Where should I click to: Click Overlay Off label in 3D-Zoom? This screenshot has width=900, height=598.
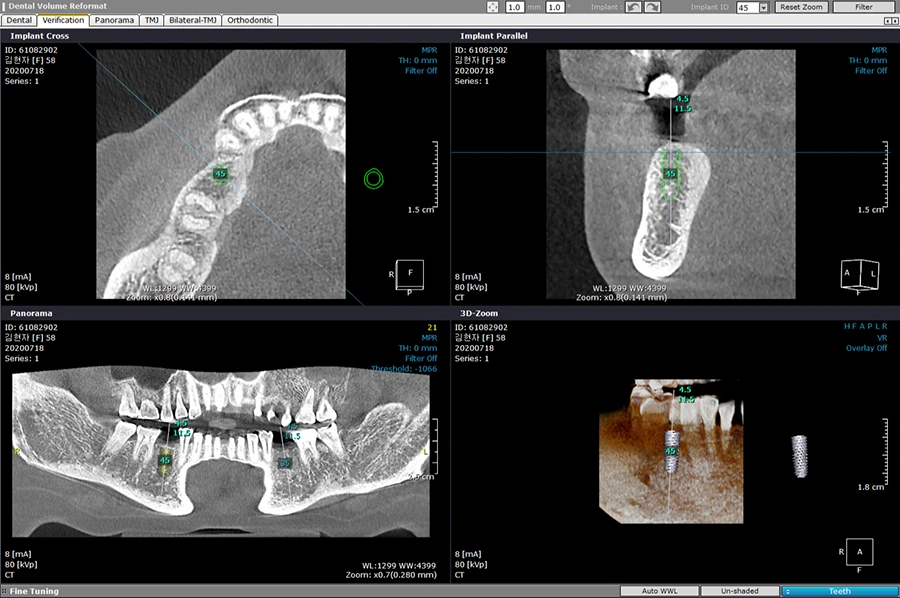866,348
